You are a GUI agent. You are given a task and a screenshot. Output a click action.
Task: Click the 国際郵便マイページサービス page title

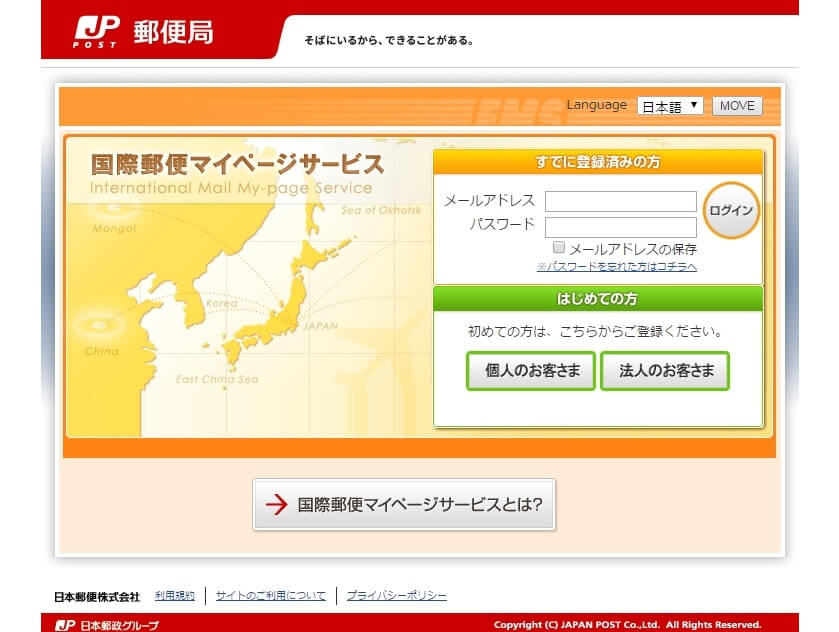[236, 165]
